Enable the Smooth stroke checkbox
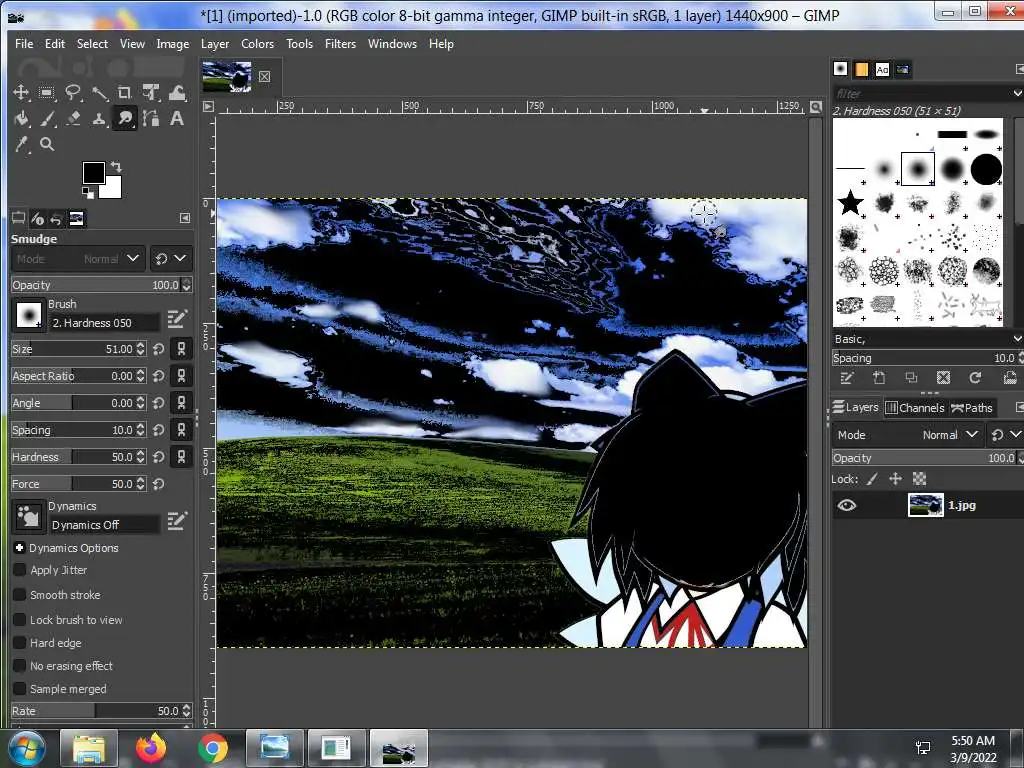1024x768 pixels. [20, 595]
